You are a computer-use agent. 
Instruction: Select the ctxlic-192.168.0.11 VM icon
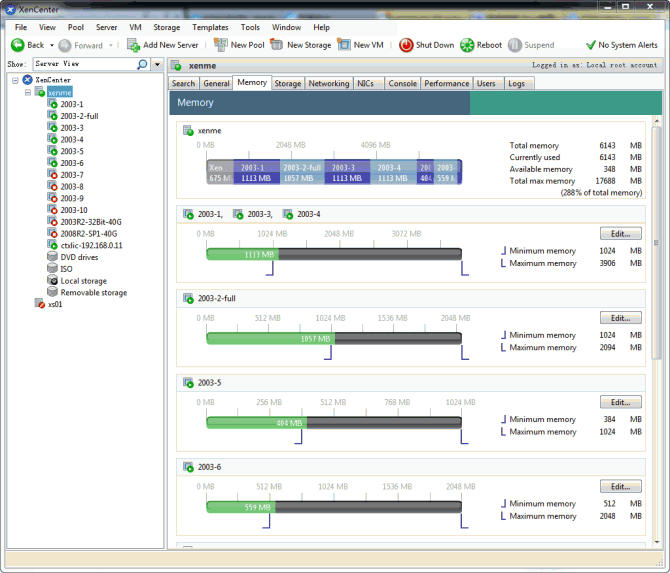[52, 245]
